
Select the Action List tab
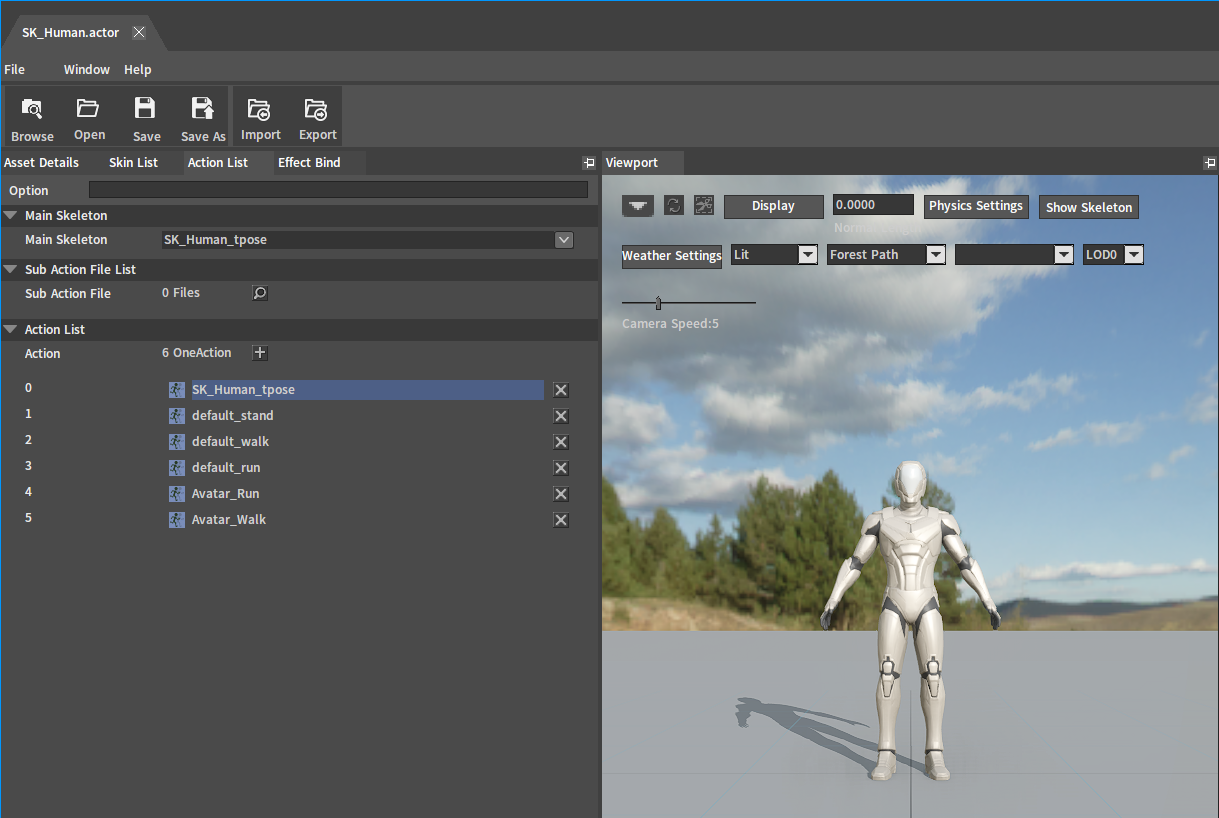tap(218, 163)
